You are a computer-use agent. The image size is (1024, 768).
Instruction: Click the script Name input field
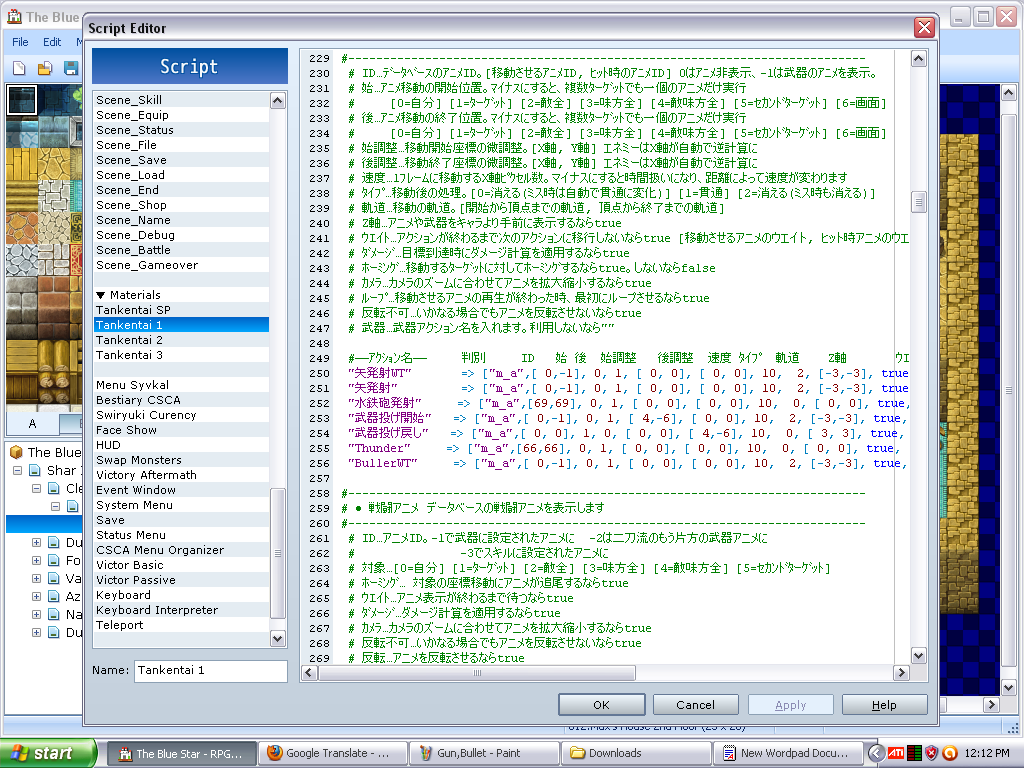(x=210, y=671)
